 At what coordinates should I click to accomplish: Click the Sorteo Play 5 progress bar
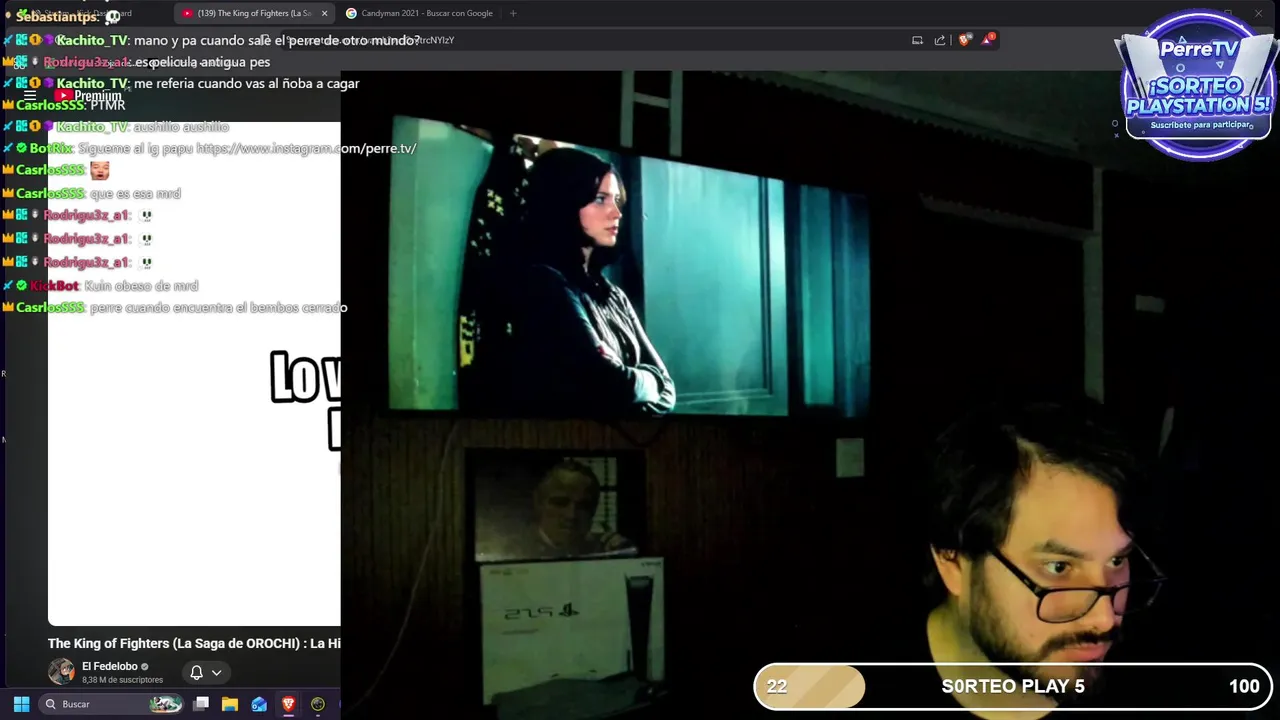(x=1013, y=686)
